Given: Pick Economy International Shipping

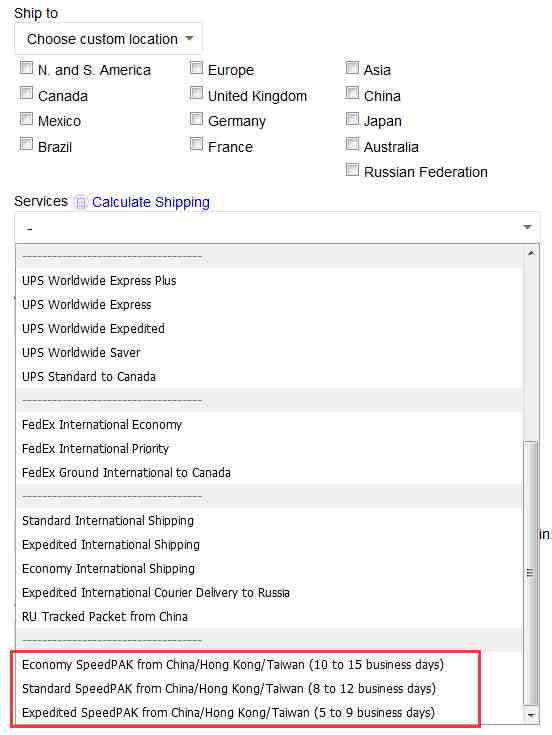Looking at the screenshot, I should (269, 569).
